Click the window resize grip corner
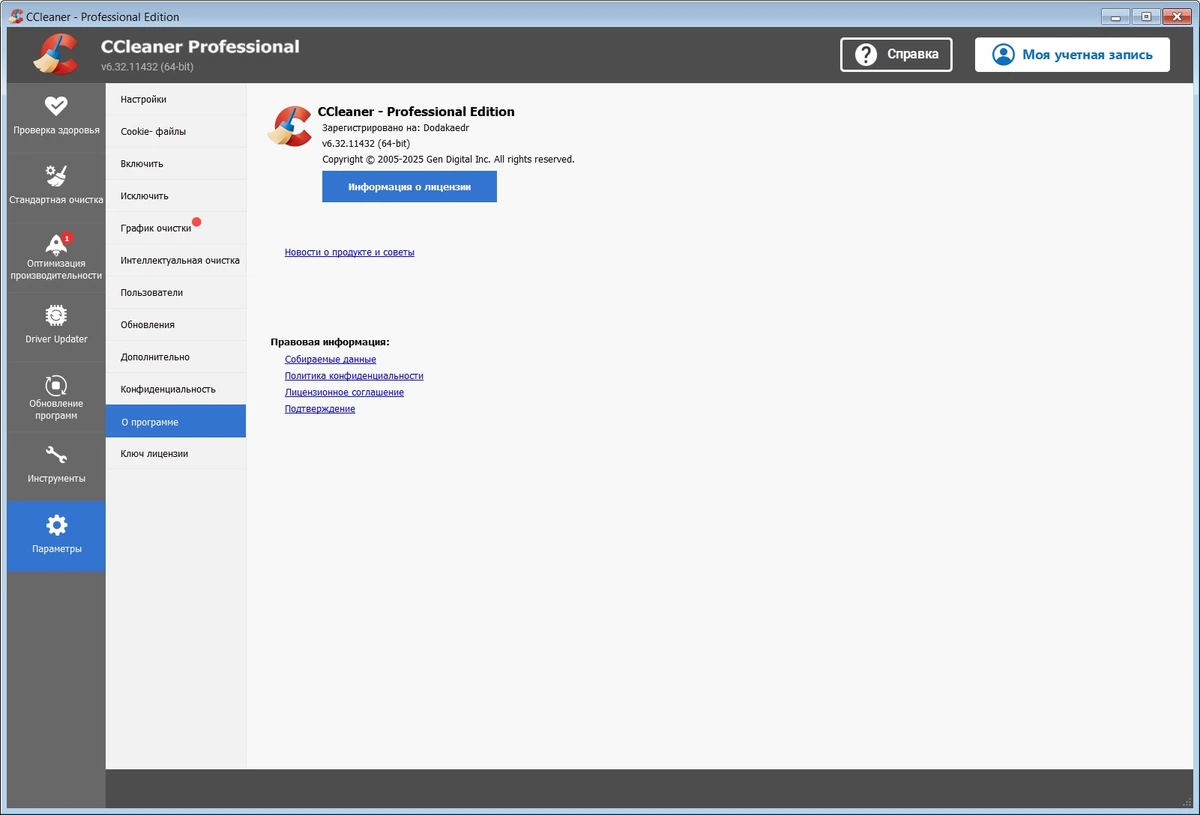This screenshot has height=815, width=1200. 1185,800
